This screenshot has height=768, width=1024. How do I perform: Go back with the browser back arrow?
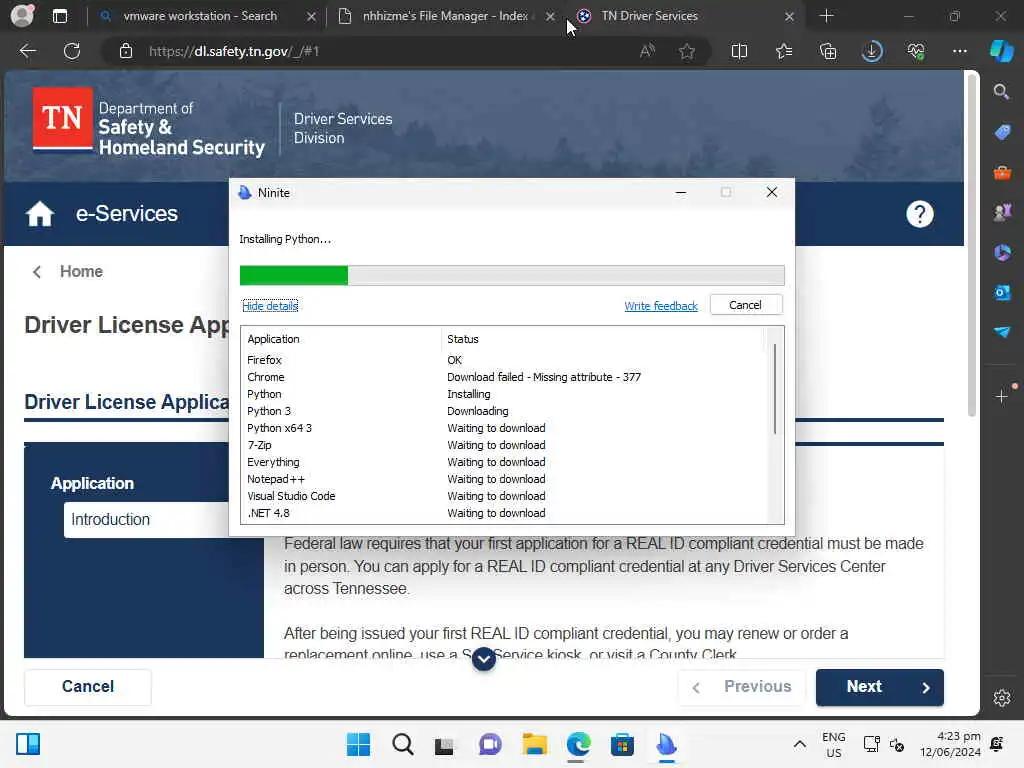[x=27, y=51]
